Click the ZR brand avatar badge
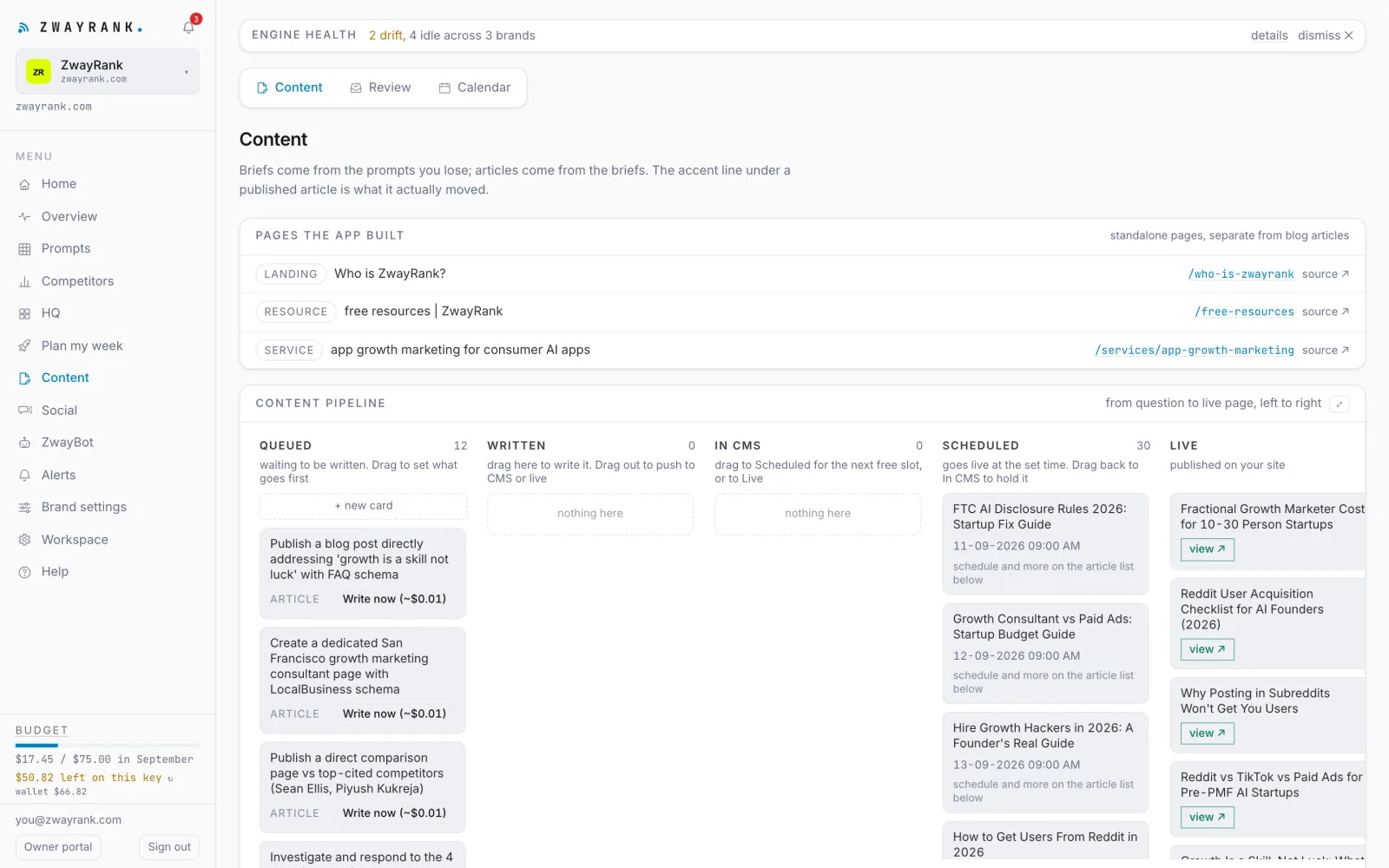The image size is (1389, 868). (x=38, y=72)
